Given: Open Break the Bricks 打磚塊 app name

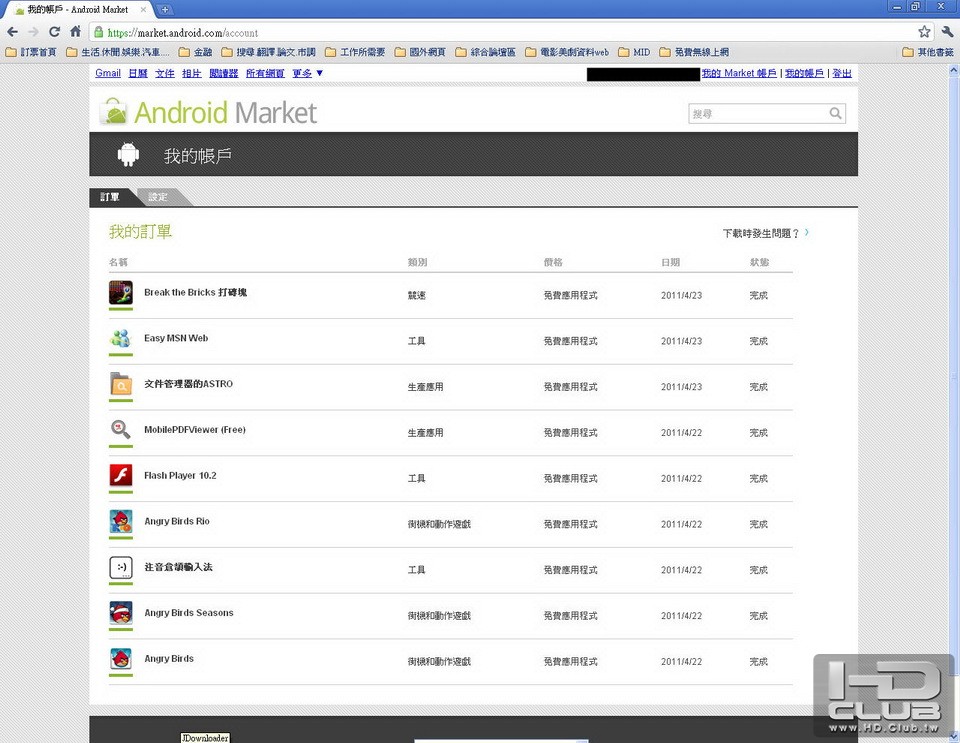Looking at the screenshot, I should pyautogui.click(x=195, y=292).
